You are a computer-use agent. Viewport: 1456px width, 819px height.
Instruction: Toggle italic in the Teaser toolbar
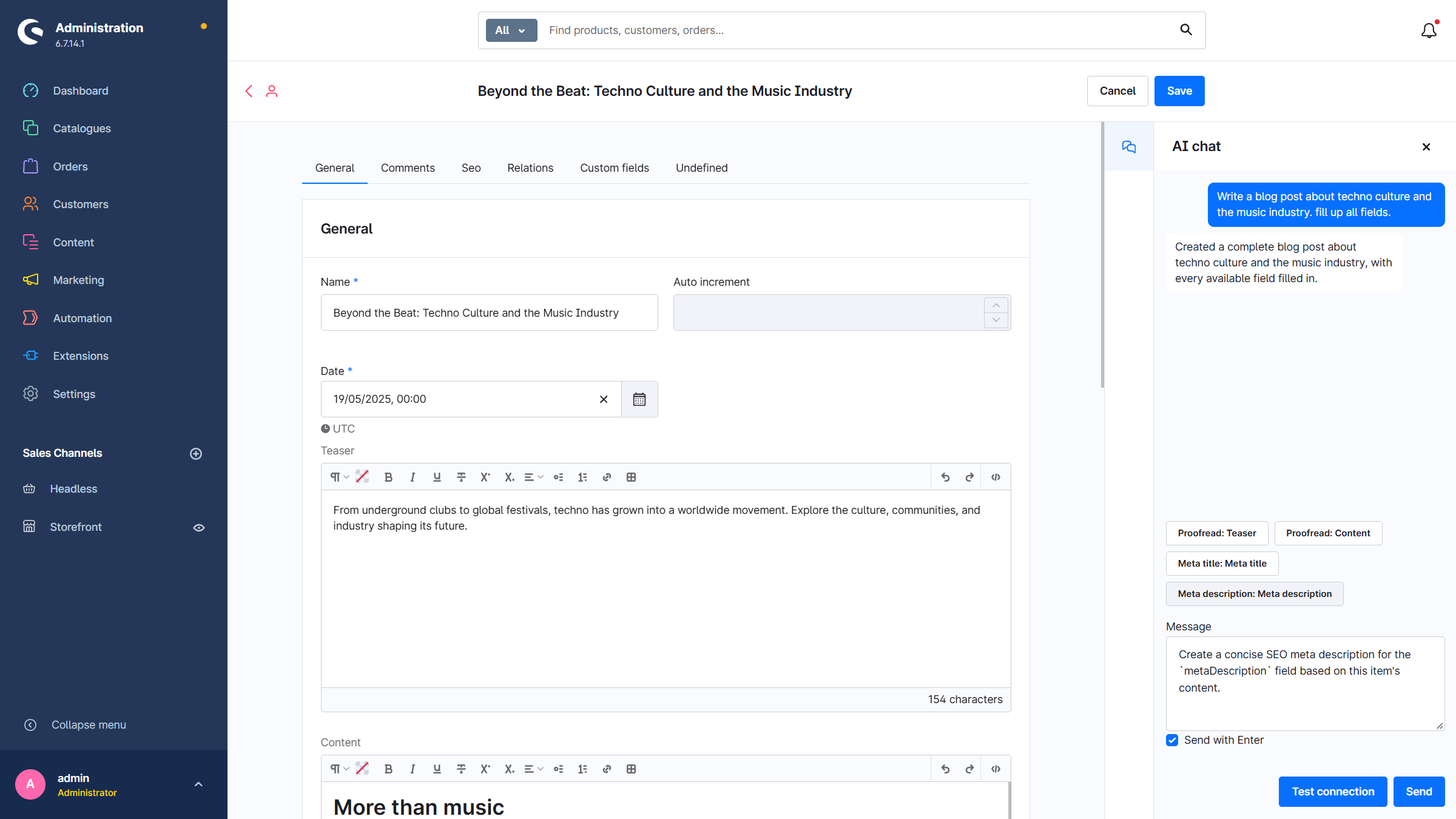point(413,477)
